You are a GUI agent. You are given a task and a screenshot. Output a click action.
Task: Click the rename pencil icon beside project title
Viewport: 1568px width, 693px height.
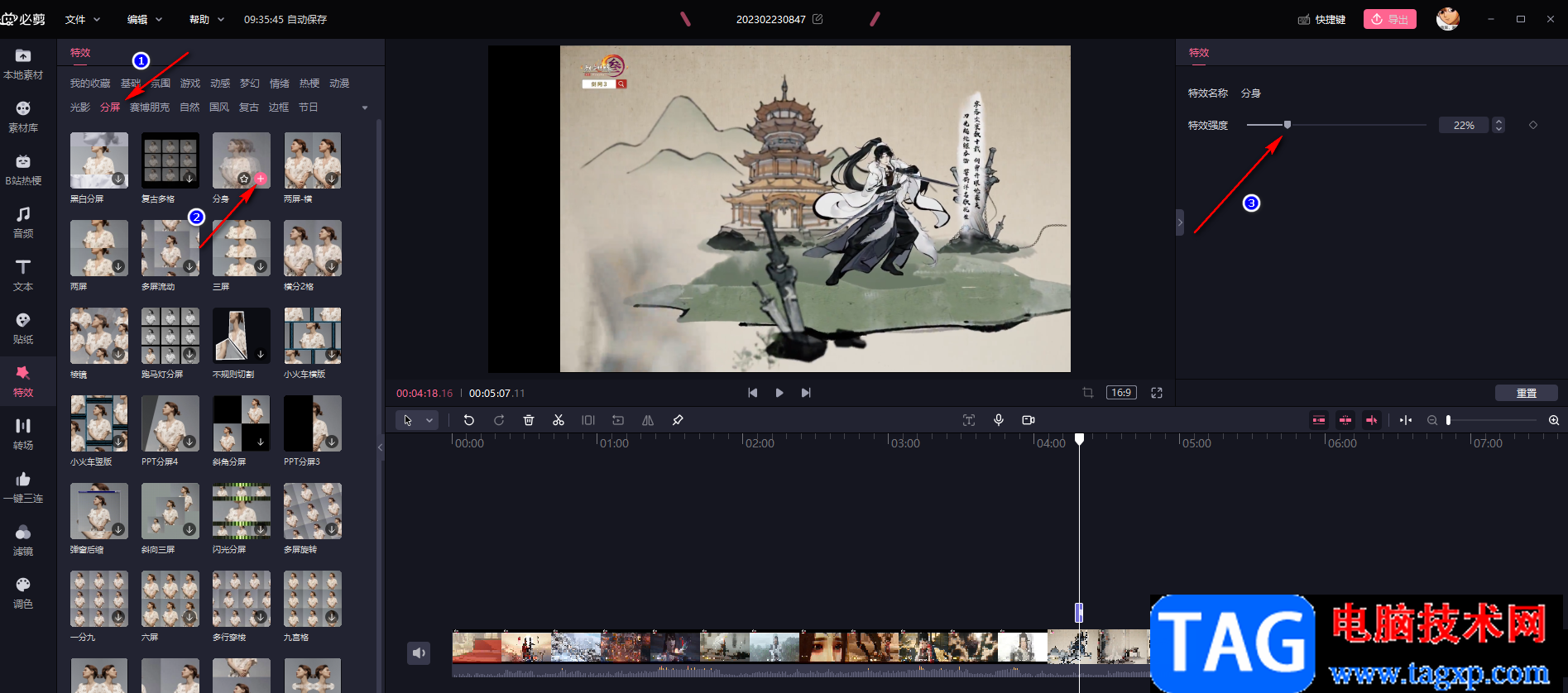[x=818, y=19]
